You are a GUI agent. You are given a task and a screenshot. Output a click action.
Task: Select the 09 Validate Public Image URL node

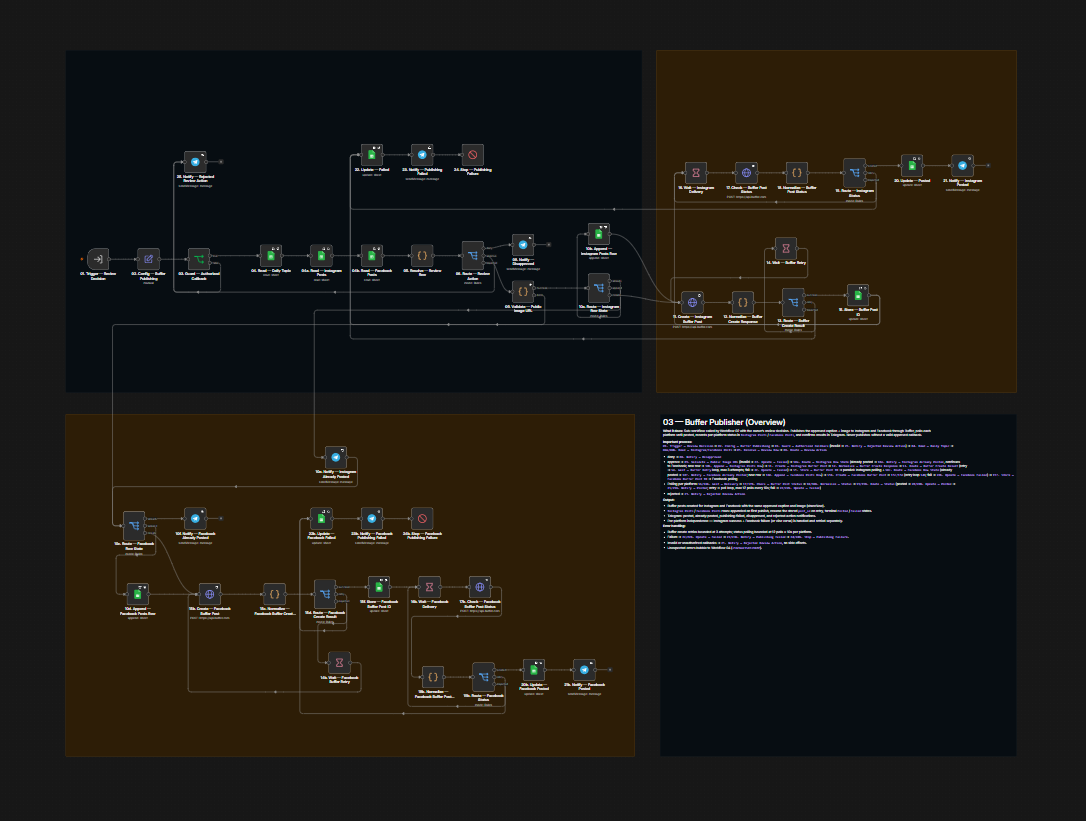[523, 292]
